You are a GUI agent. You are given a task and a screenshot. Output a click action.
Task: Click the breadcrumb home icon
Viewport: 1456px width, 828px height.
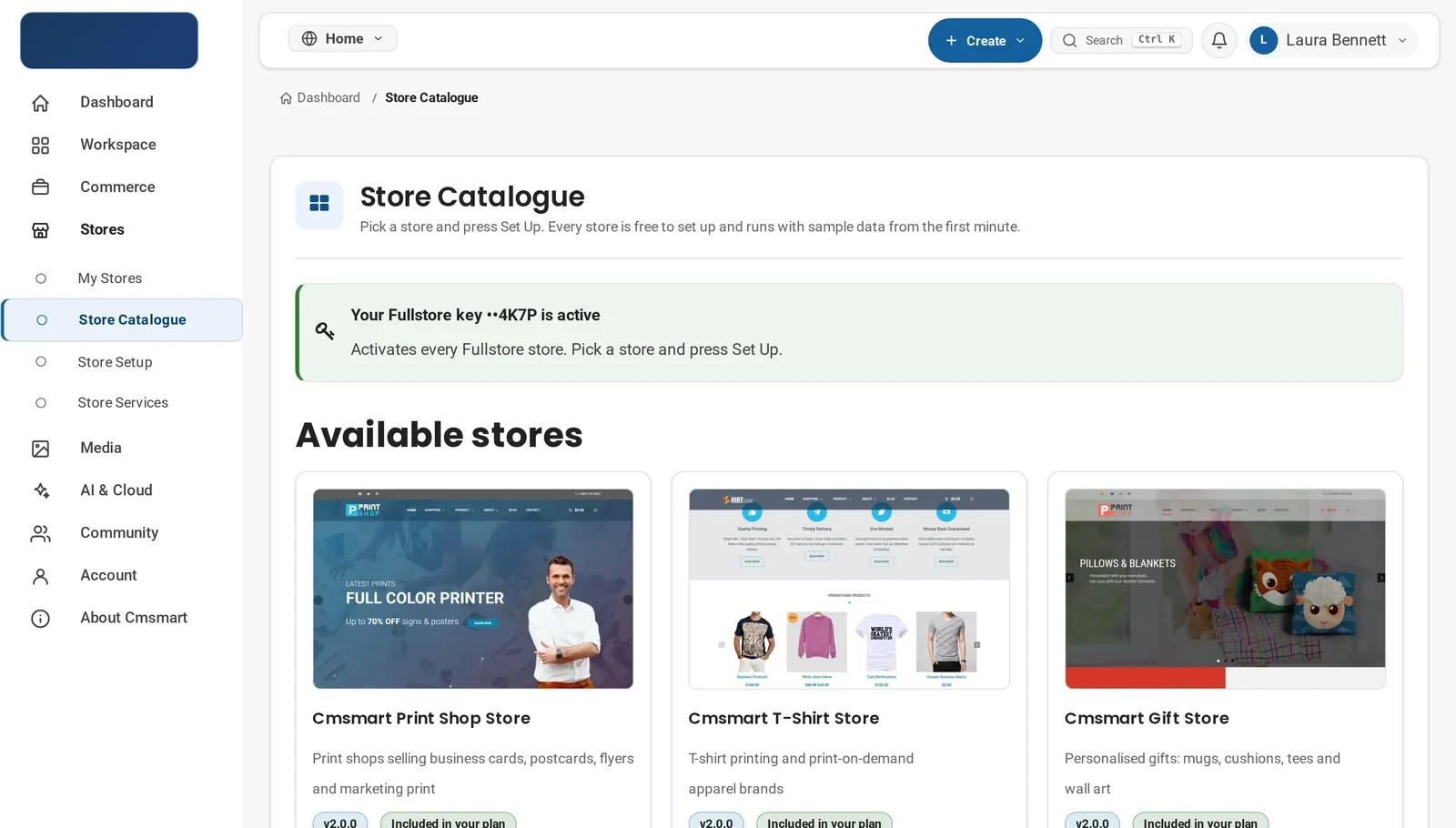[286, 98]
